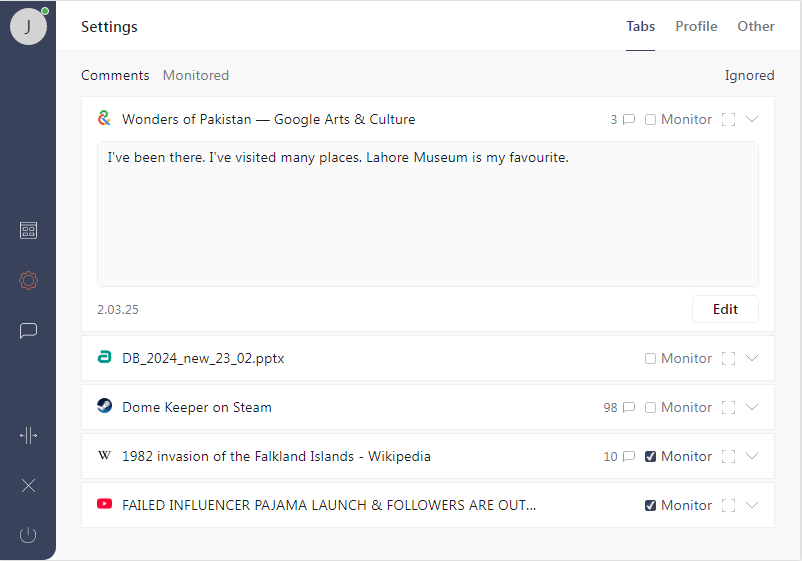Click the power icon in sidebar
Screen dimensions: 802x561
point(28,535)
